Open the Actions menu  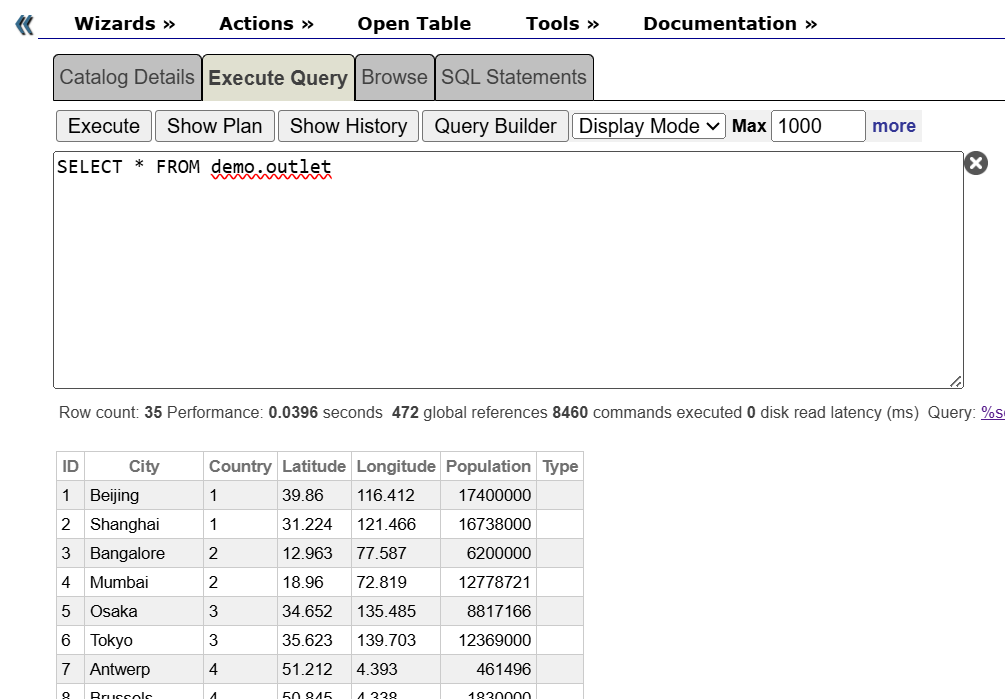pyautogui.click(x=266, y=24)
